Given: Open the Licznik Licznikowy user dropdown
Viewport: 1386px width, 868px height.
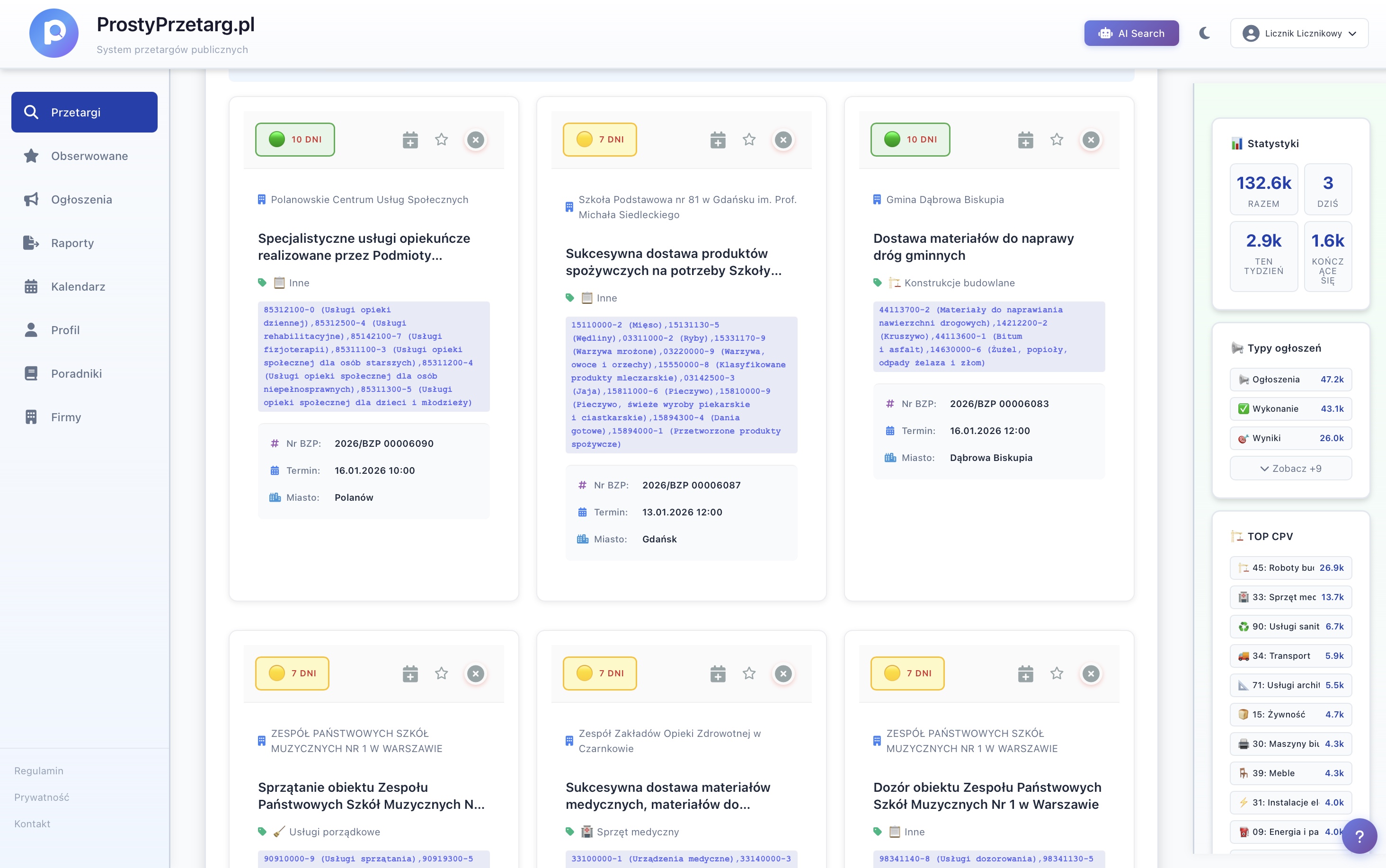Looking at the screenshot, I should click(x=1299, y=33).
